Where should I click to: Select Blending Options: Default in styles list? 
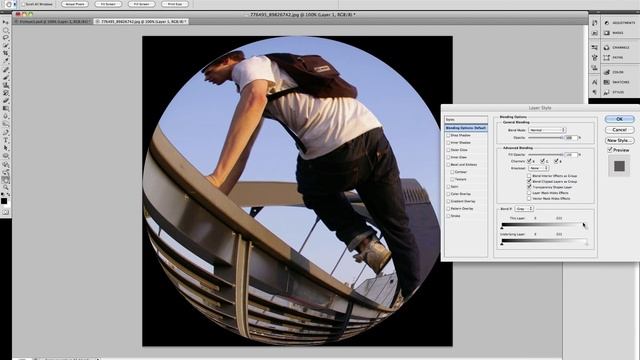[466, 128]
